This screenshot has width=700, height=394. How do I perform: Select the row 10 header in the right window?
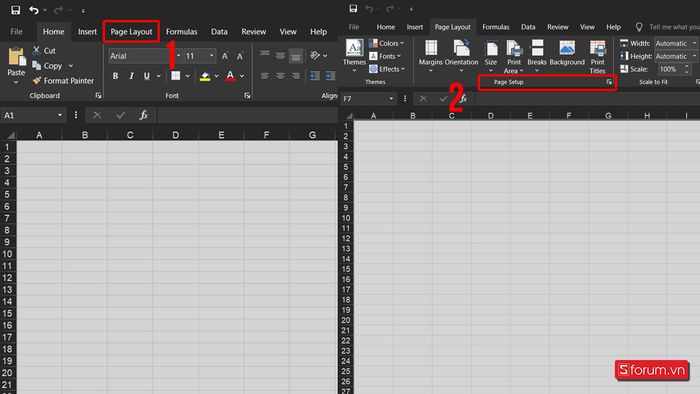346,218
